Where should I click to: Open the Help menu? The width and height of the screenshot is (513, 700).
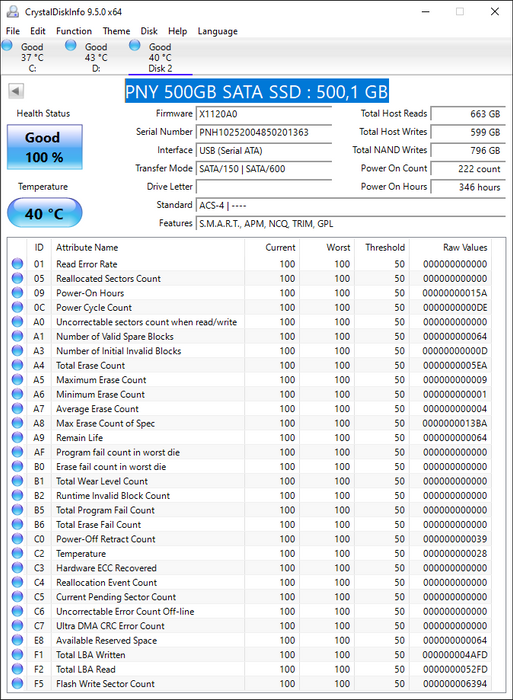click(x=177, y=31)
